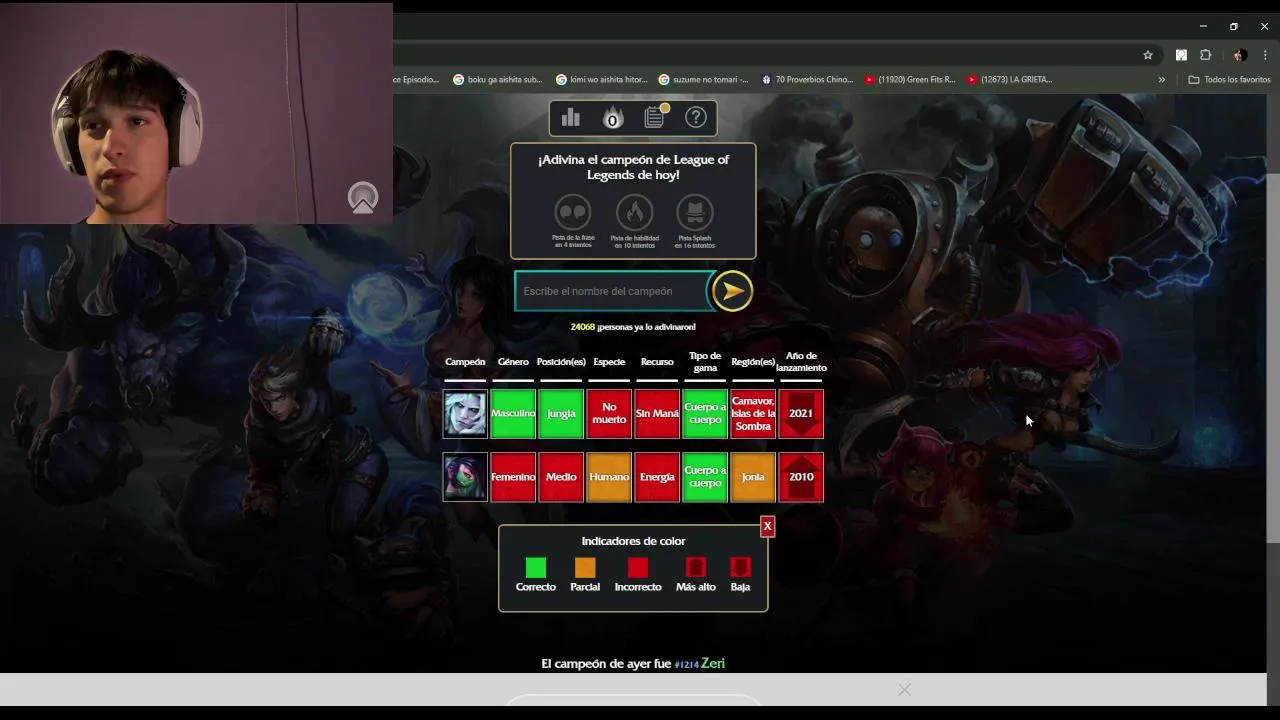Submit guess with the yellow arrow button
This screenshot has width=1280, height=720.
click(732, 291)
